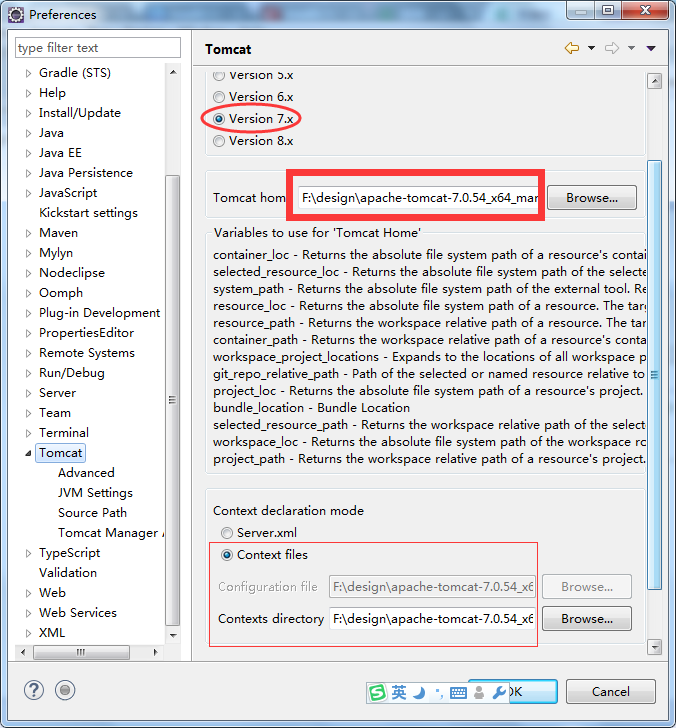The image size is (676, 728).
Task: Select Nodeclipse in the preferences tree
Action: (x=72, y=273)
